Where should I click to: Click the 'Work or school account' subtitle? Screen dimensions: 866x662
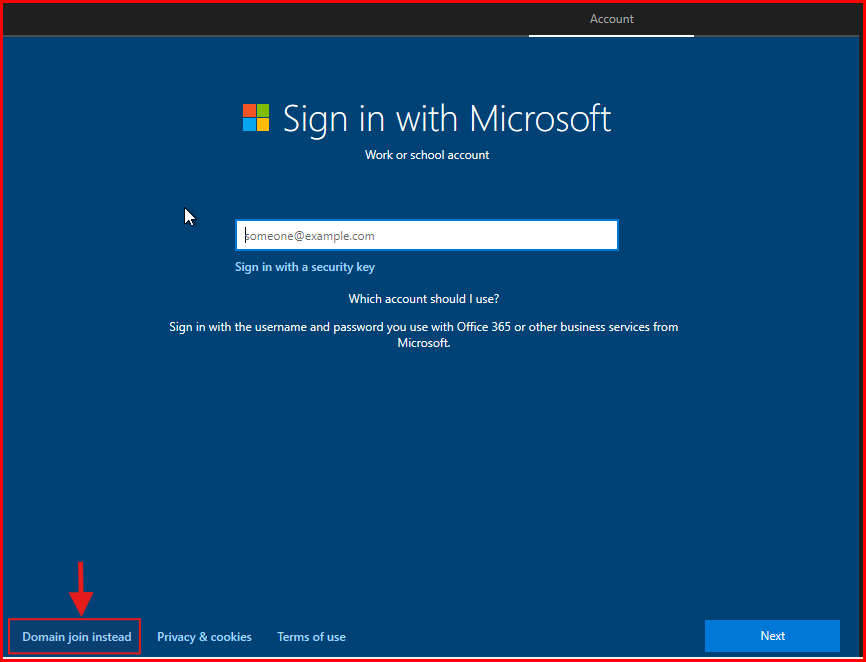[x=427, y=155]
